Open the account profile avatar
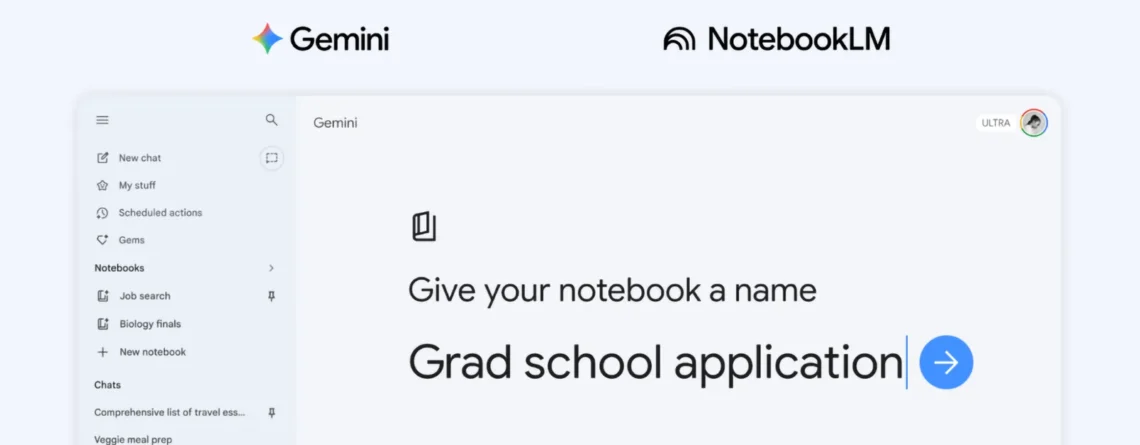This screenshot has width=1140, height=445. (1034, 123)
